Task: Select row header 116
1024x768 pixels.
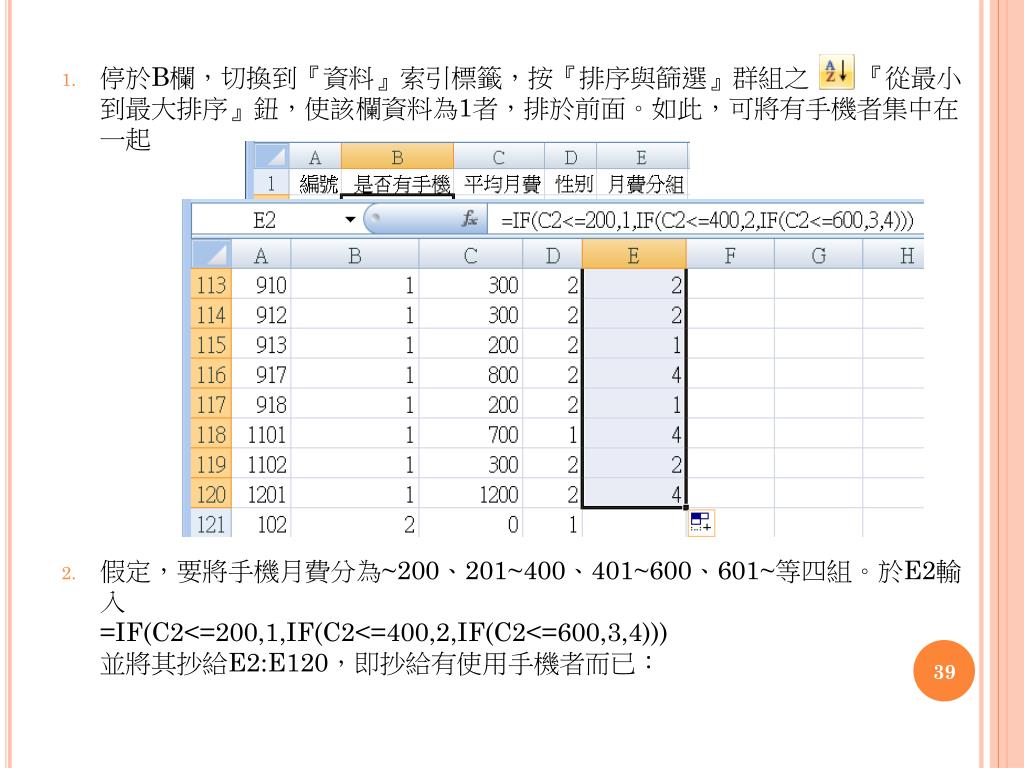Action: 211,374
